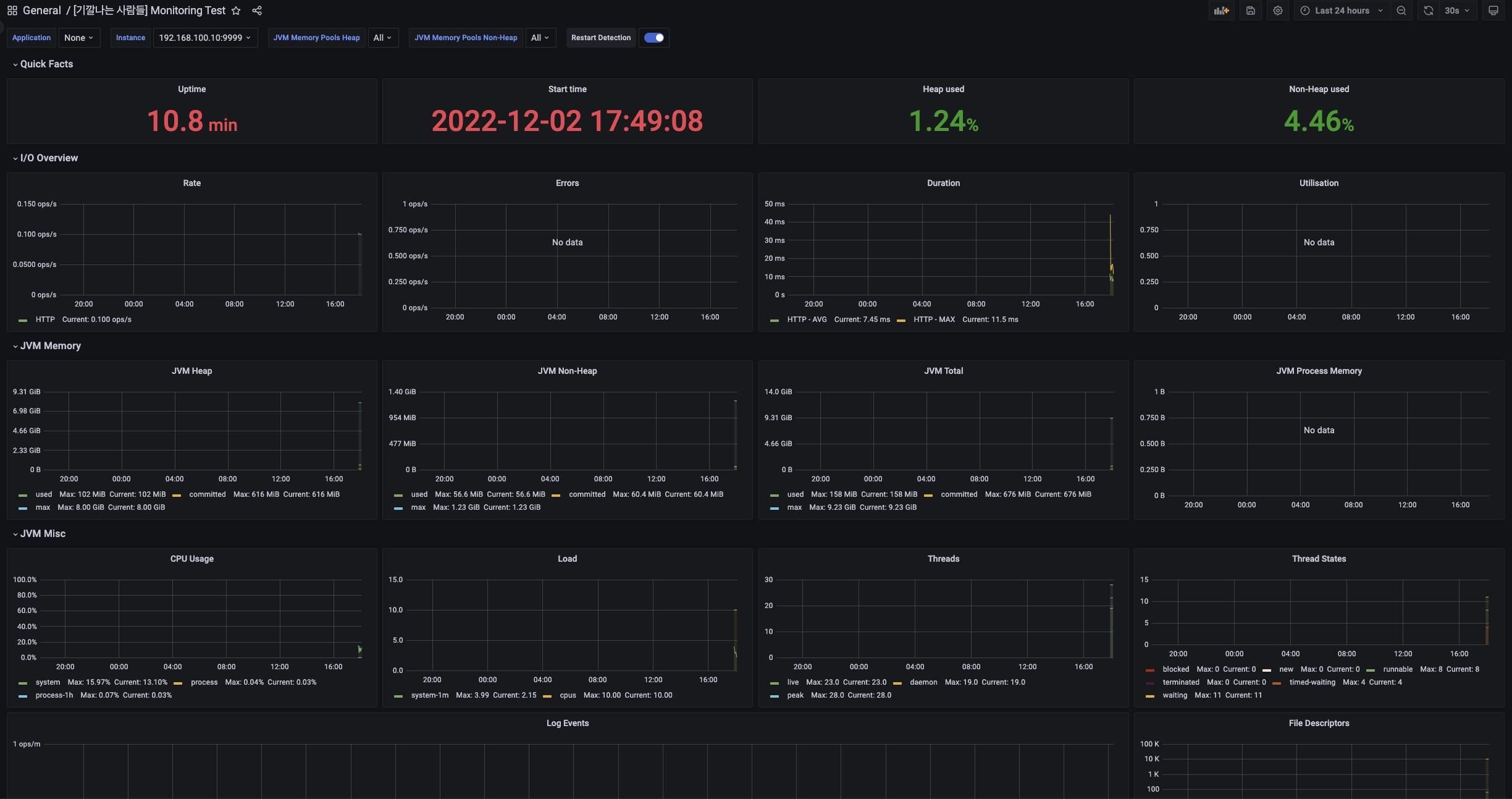The width and height of the screenshot is (1512, 799).
Task: Open the dashboards grid icon
Action: pos(12,11)
